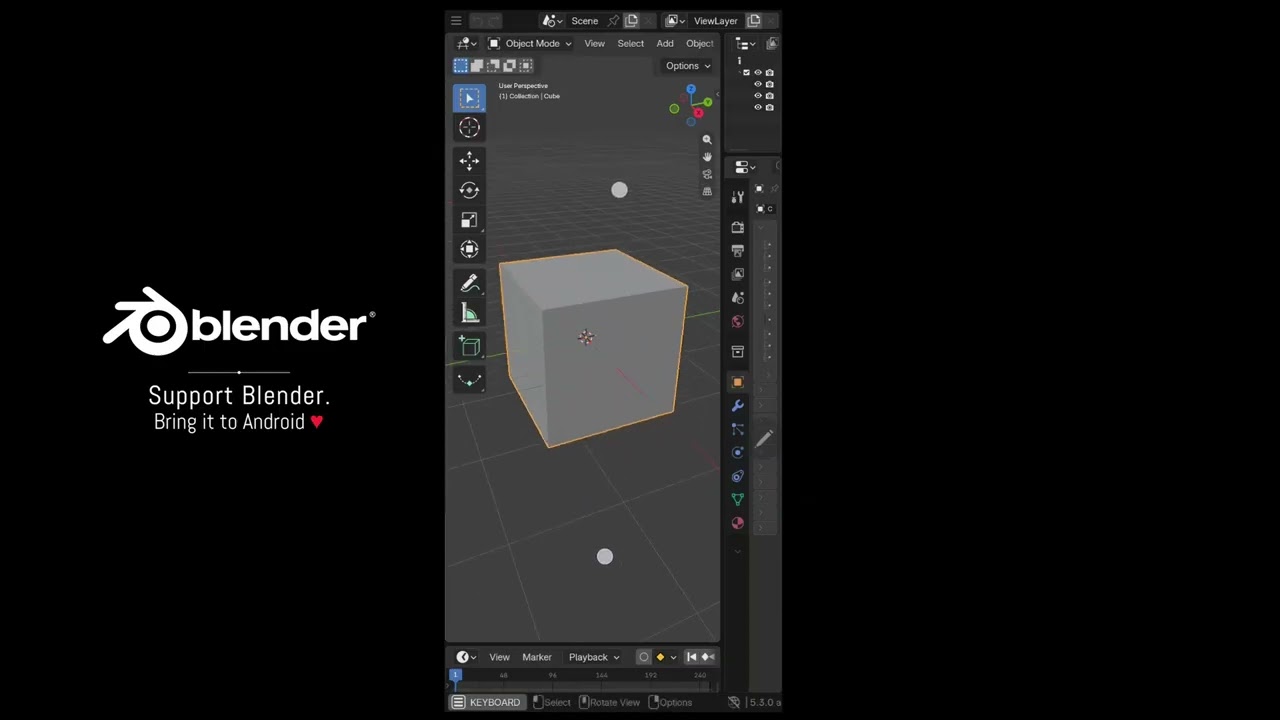The width and height of the screenshot is (1280, 720).
Task: Click the frame 1 playhead marker
Action: (455, 675)
